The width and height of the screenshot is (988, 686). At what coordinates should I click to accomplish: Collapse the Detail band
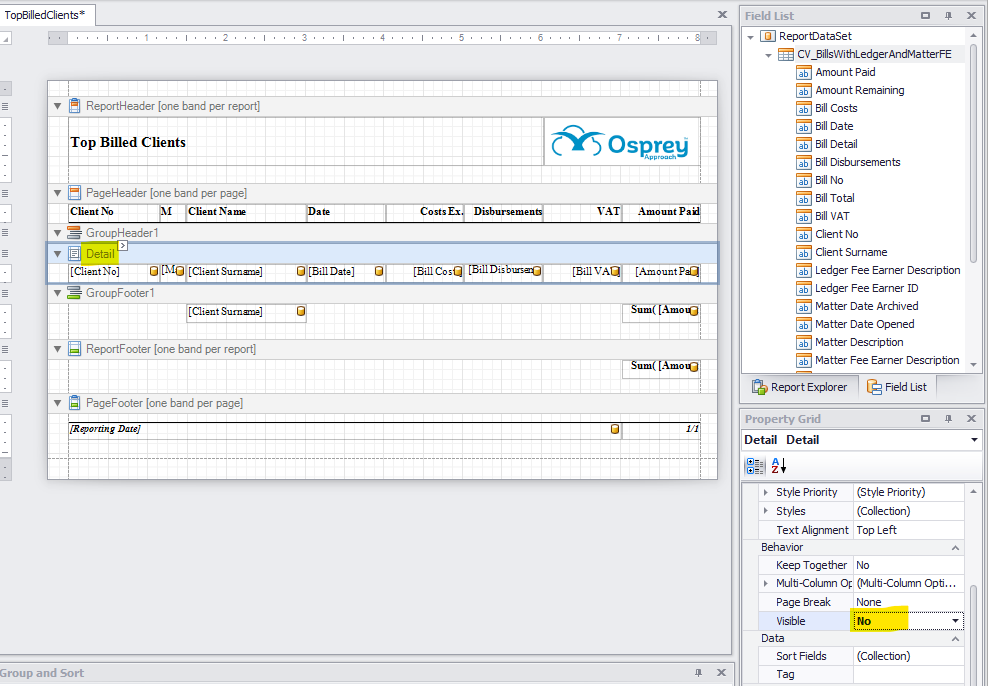57,254
